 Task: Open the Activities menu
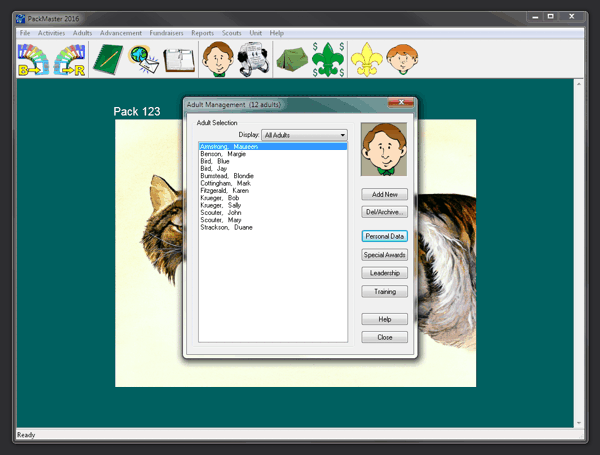pos(51,33)
